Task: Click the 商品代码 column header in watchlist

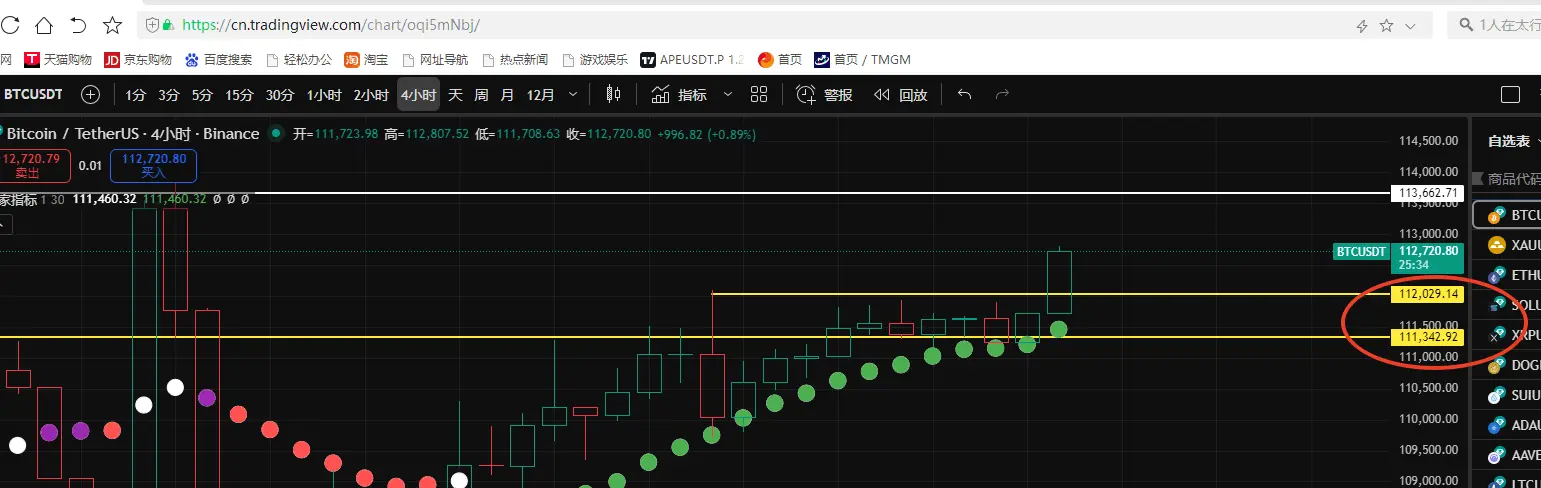Action: coord(1513,179)
